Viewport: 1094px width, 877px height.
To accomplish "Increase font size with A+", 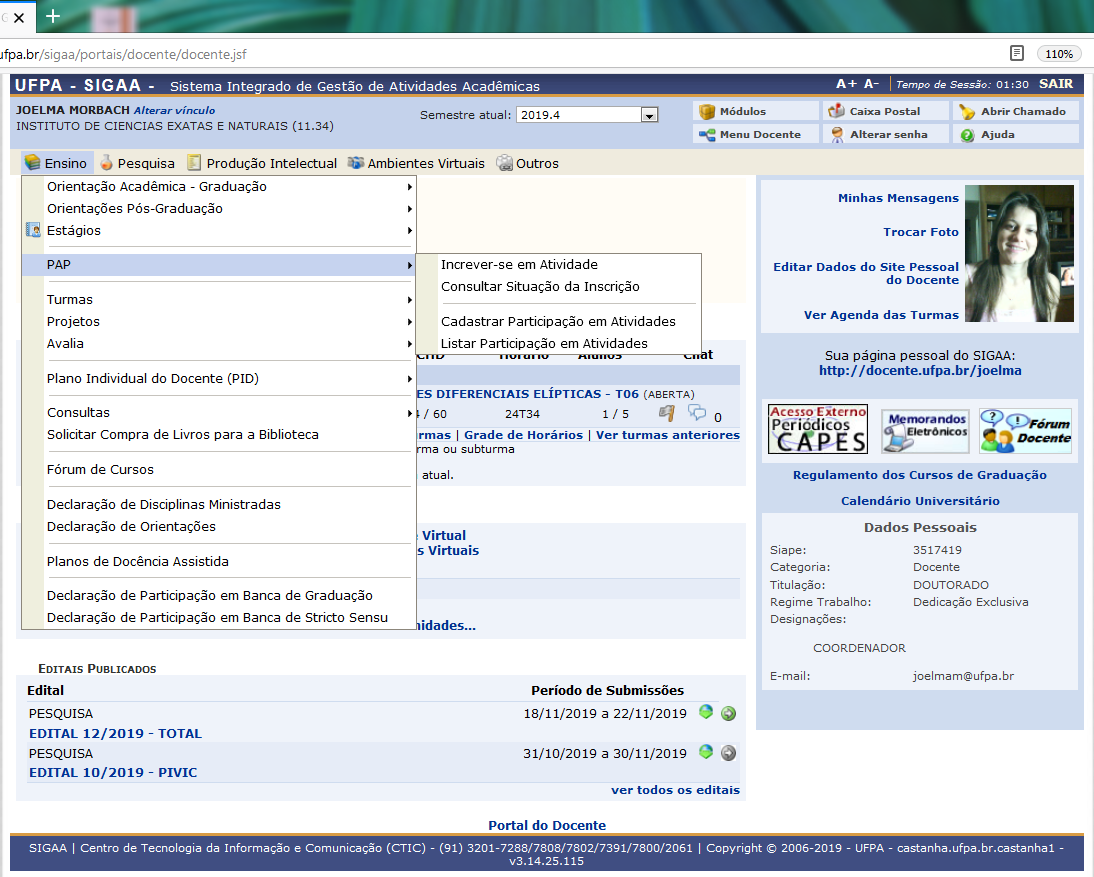I will [846, 84].
